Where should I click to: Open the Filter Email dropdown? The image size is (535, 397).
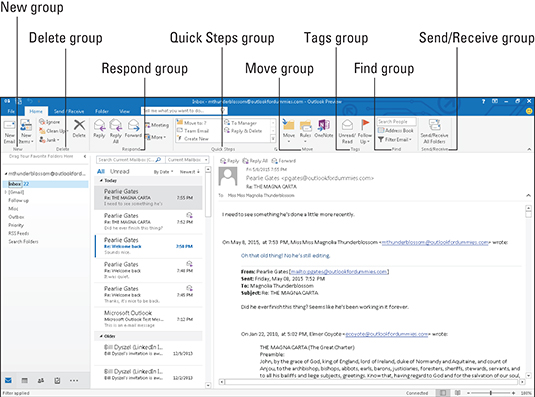395,139
